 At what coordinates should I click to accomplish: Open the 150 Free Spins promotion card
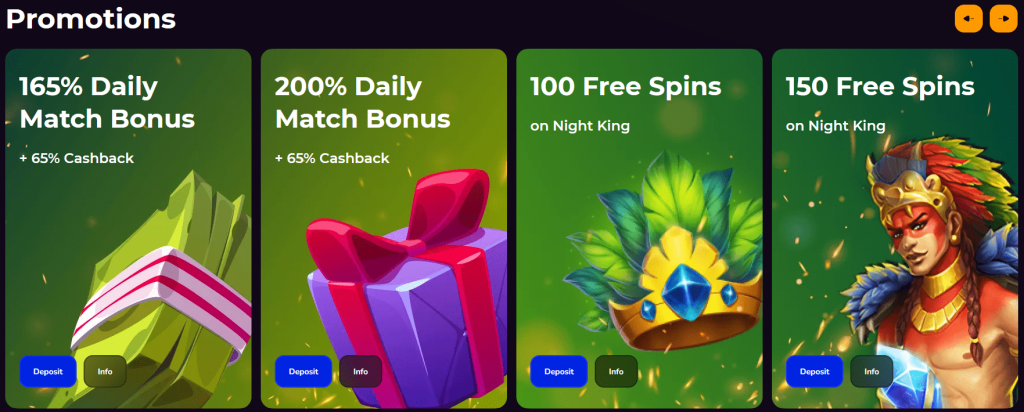(x=895, y=229)
